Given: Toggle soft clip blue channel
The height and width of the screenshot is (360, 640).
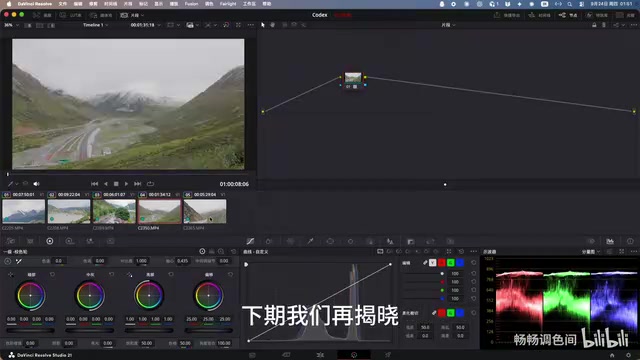Looking at the screenshot, I should pos(460,313).
